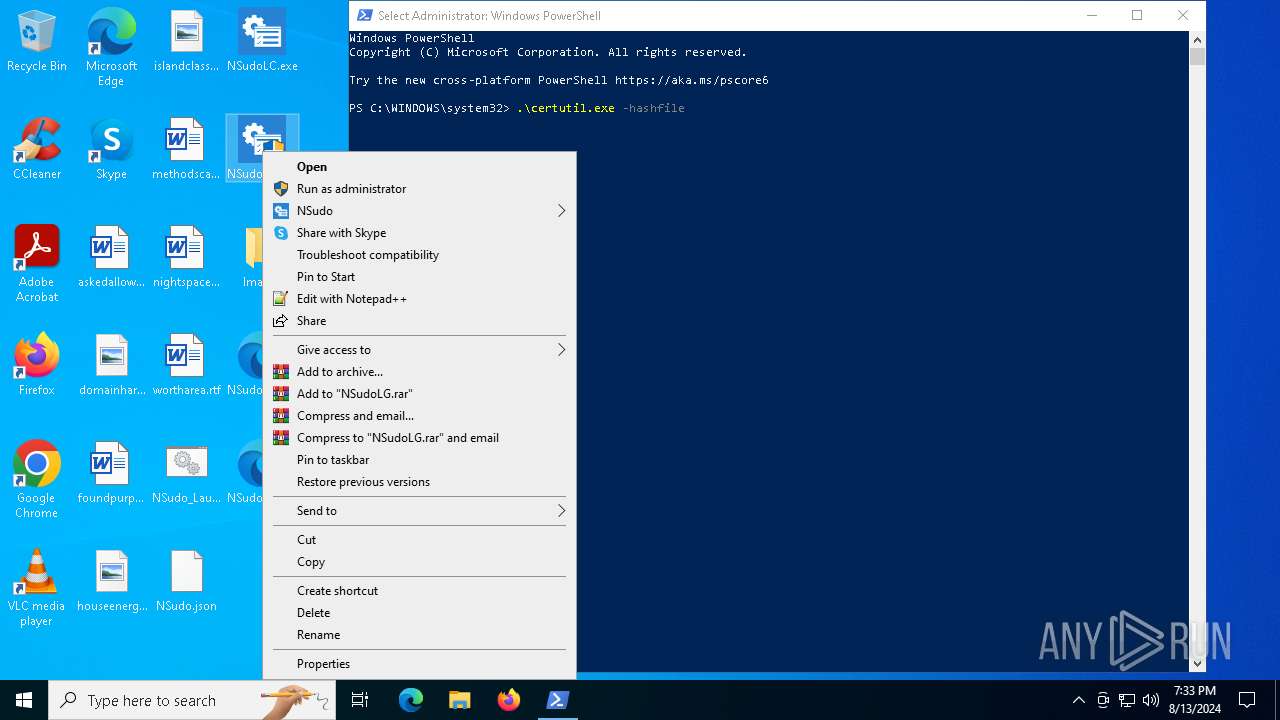
Task: Expand the Send to submenu
Action: [420, 511]
